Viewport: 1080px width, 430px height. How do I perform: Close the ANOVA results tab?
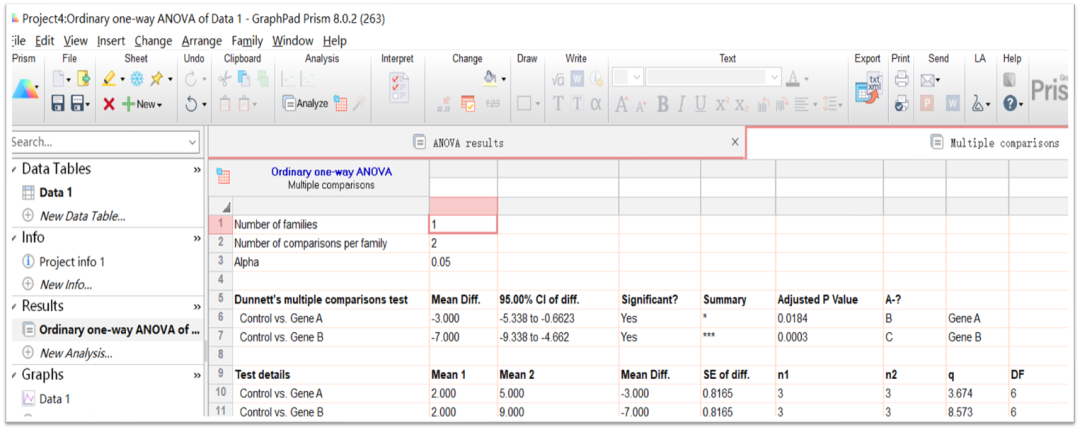coord(734,142)
